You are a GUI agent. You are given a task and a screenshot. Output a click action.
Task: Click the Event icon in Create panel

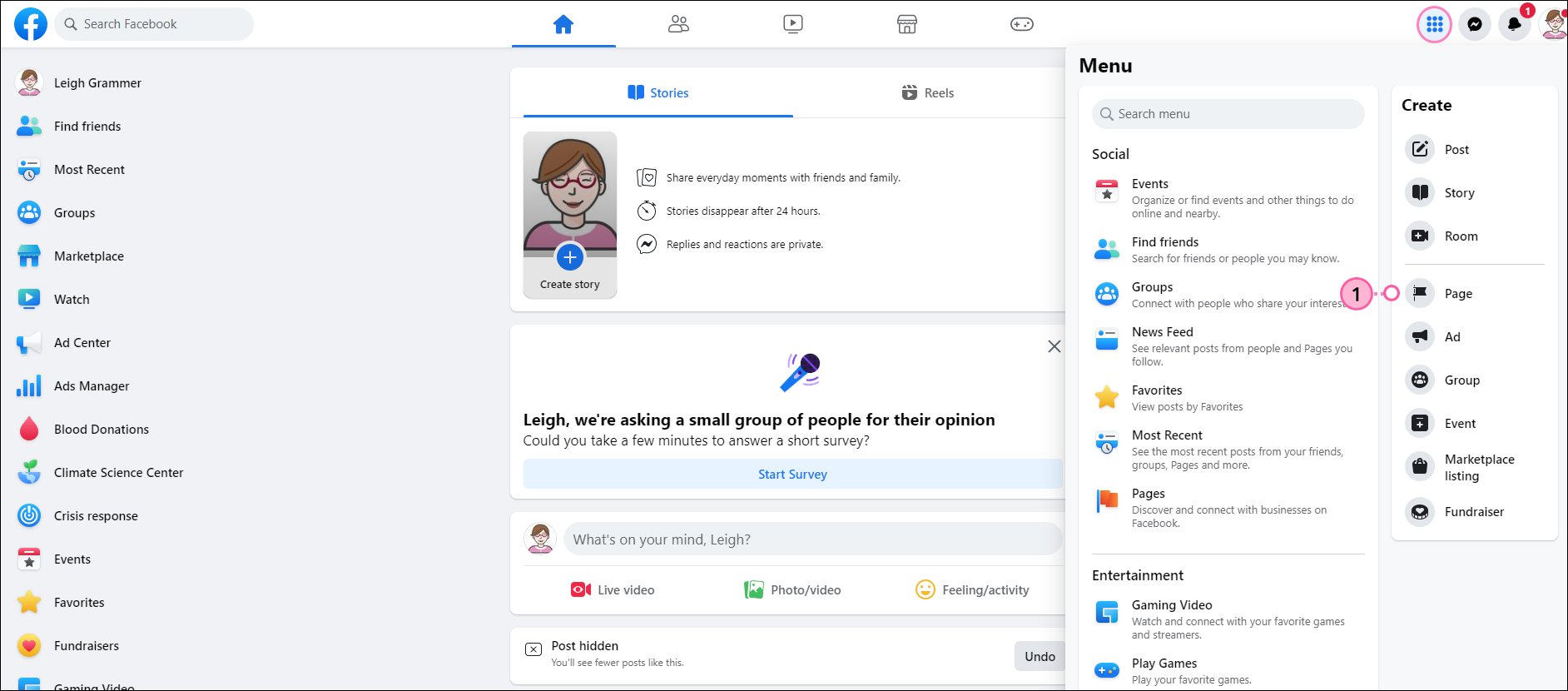click(1420, 423)
